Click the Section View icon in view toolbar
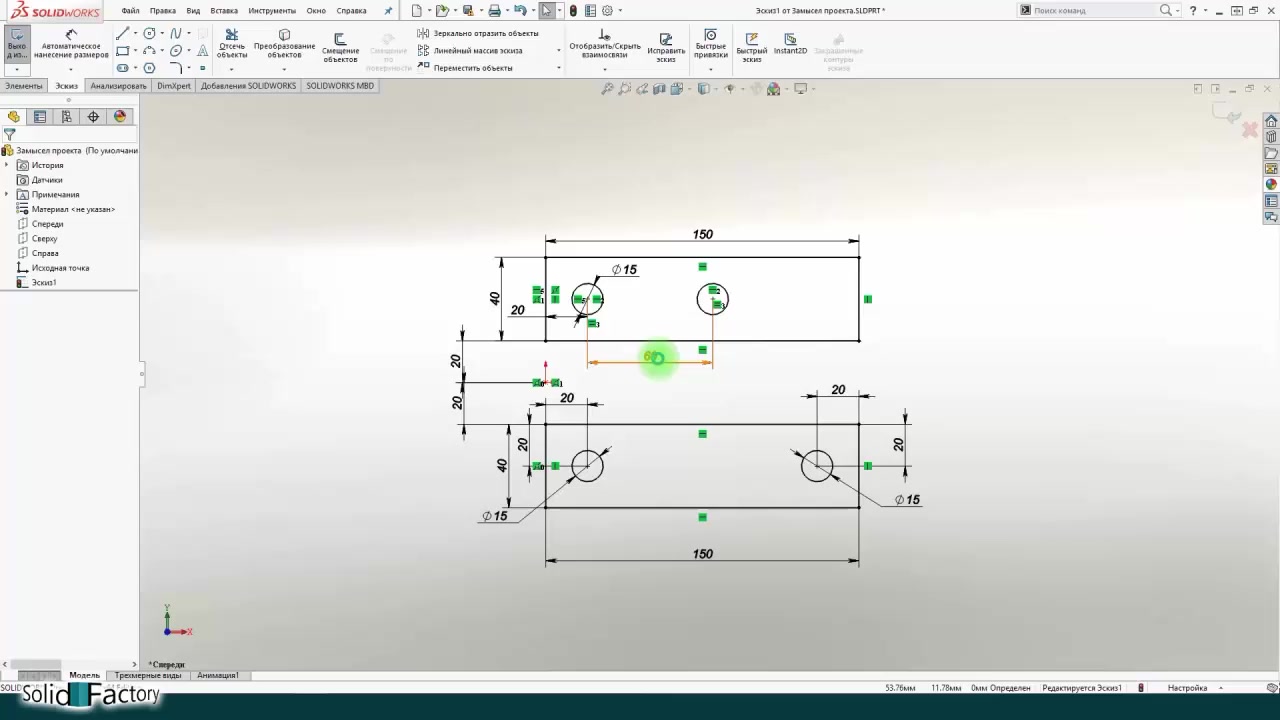The height and width of the screenshot is (720, 1280). 659,89
